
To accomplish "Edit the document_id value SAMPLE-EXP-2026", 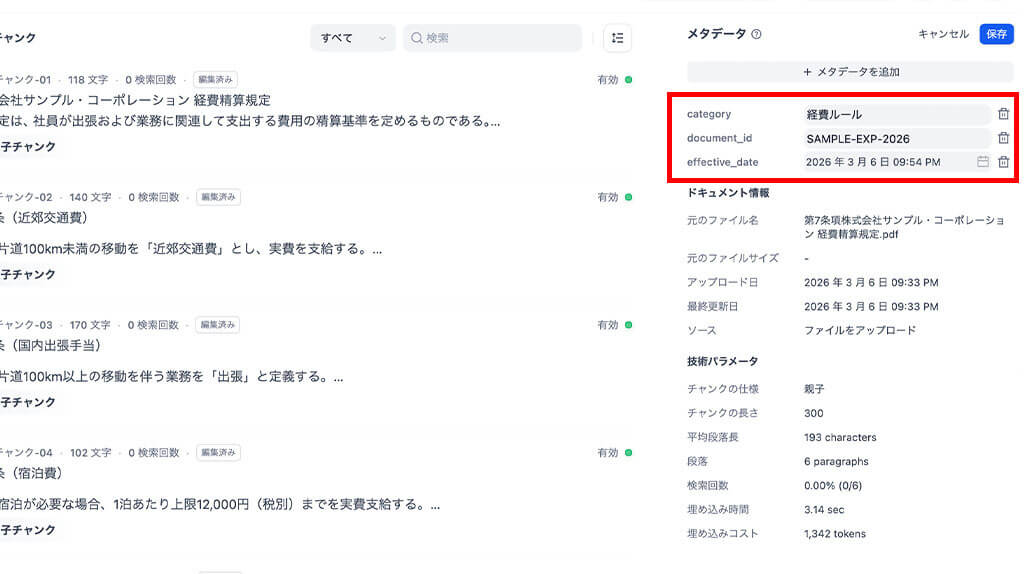I will 896,138.
